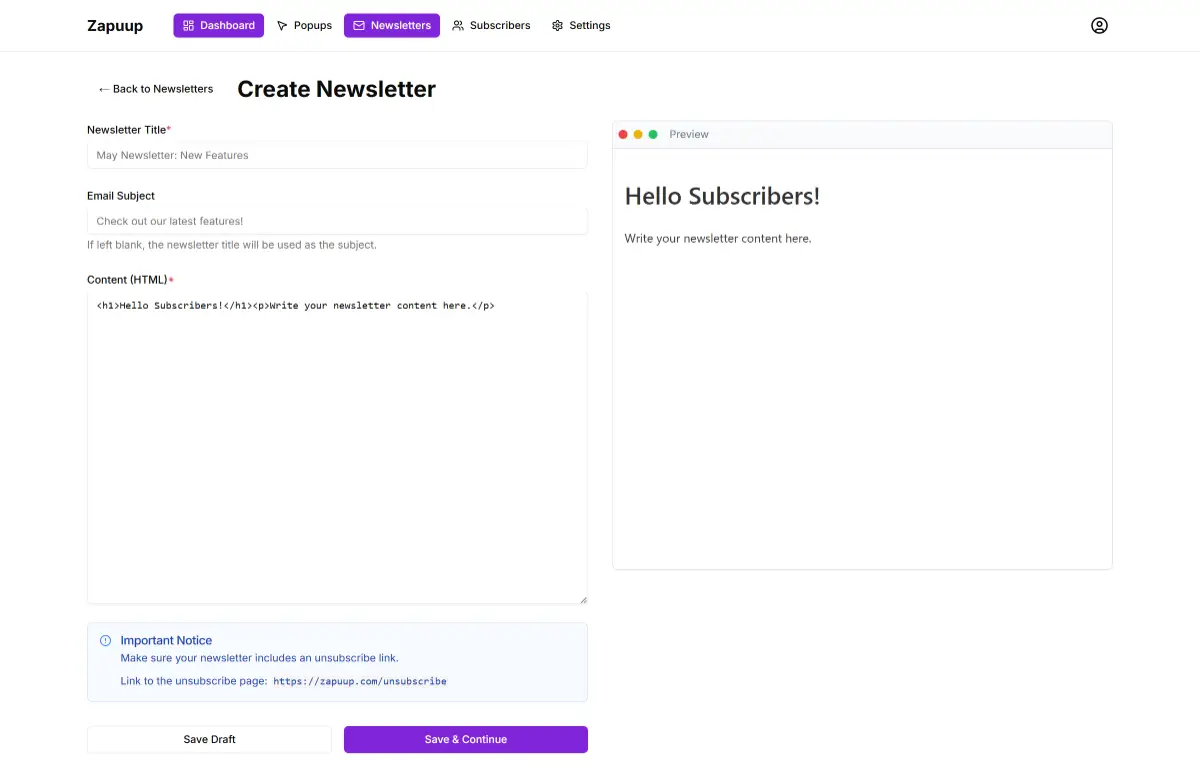1200x777 pixels.
Task: Open the Settings navigation item
Action: pyautogui.click(x=581, y=25)
